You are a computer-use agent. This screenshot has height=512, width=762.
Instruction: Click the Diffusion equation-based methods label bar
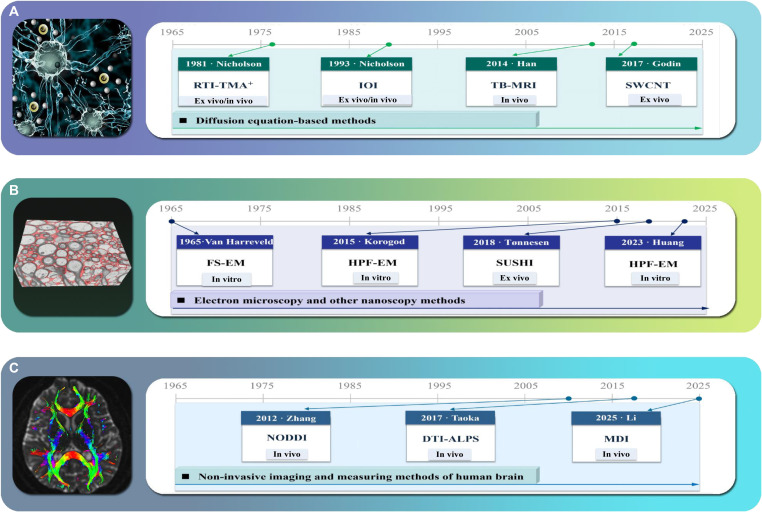tap(356, 120)
